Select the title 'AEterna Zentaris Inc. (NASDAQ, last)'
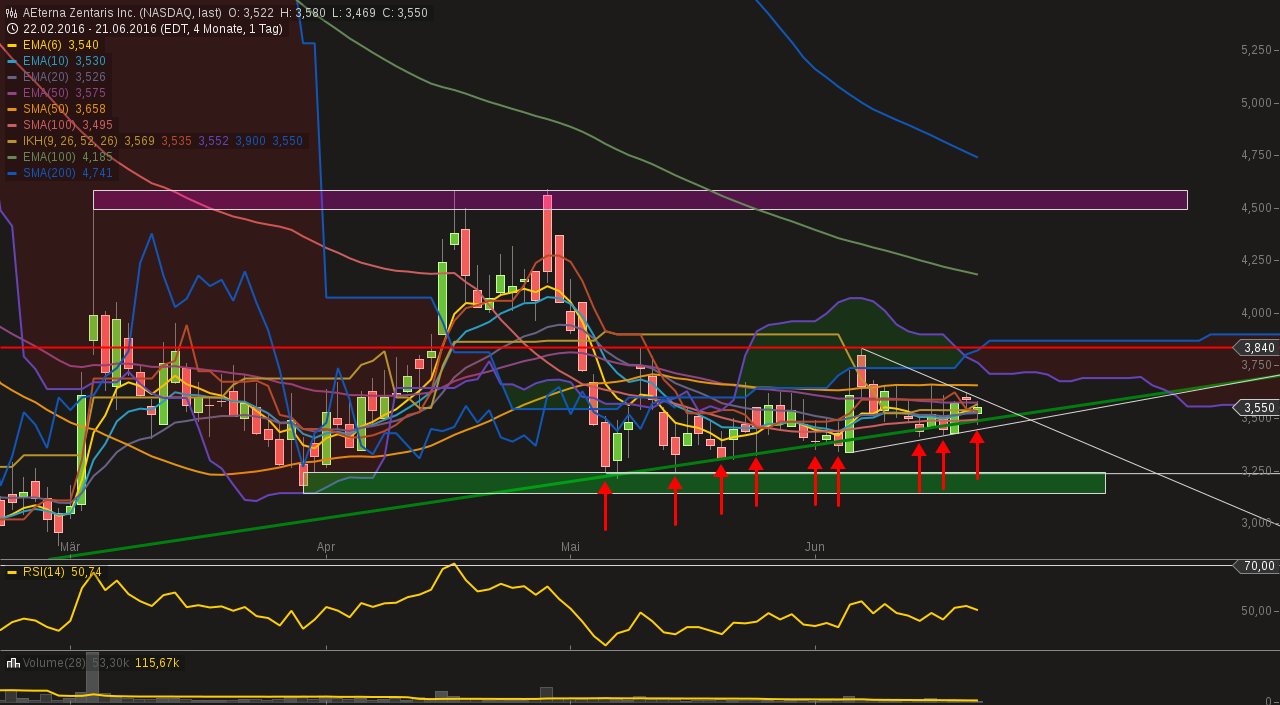 click(x=122, y=13)
